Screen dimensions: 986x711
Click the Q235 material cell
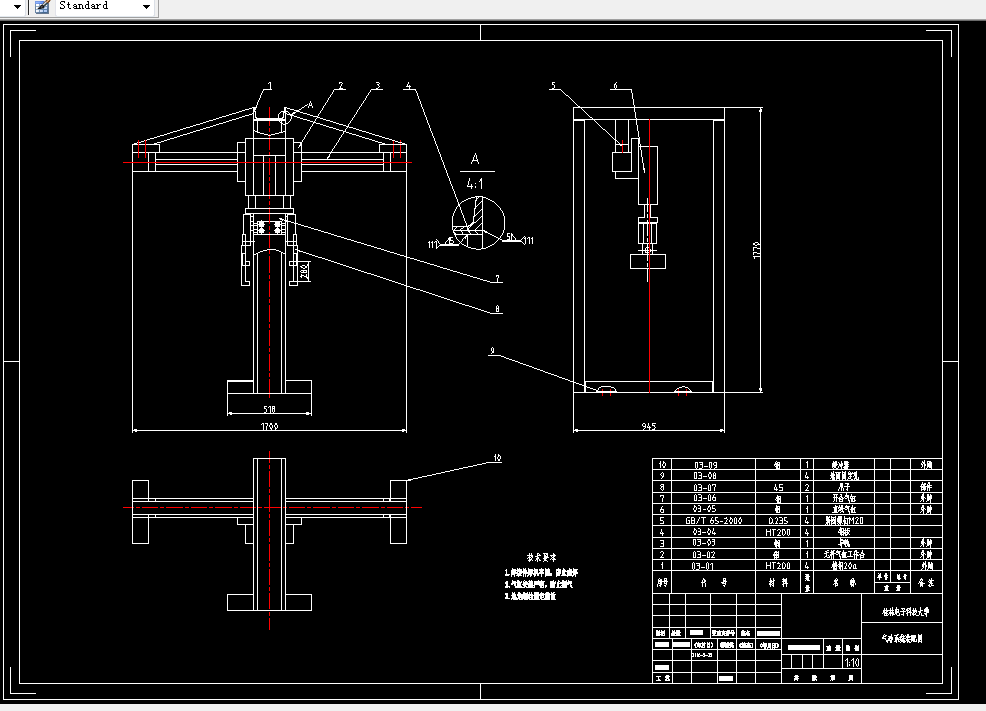pos(778,521)
